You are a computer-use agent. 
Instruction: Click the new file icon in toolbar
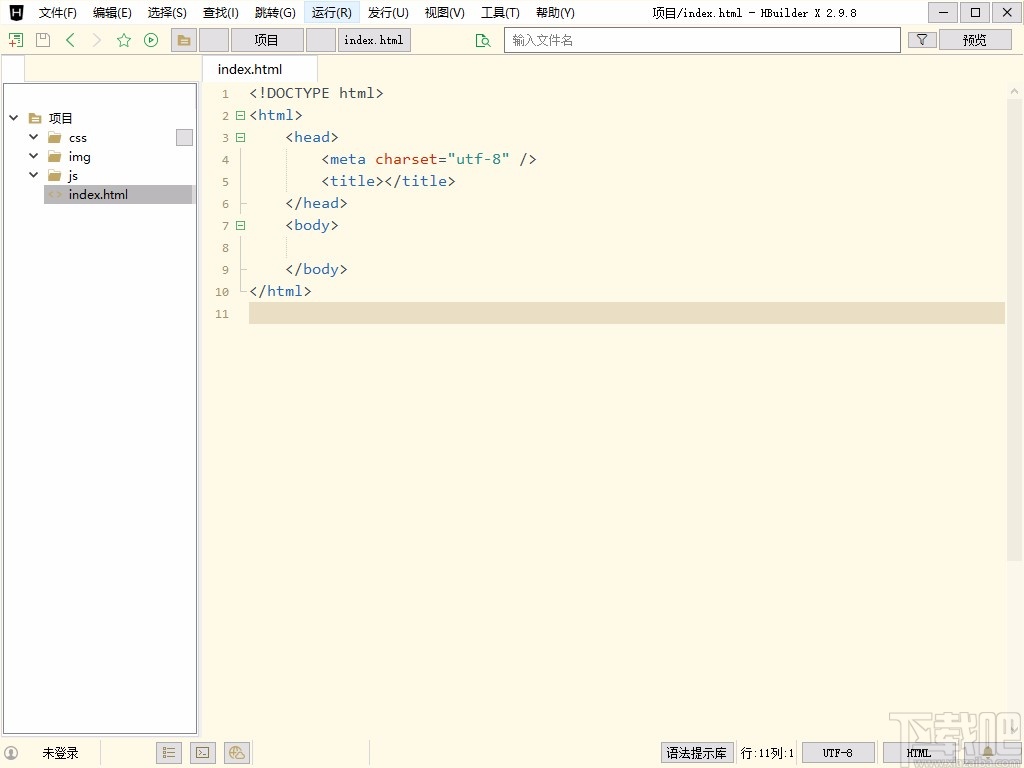(x=15, y=40)
